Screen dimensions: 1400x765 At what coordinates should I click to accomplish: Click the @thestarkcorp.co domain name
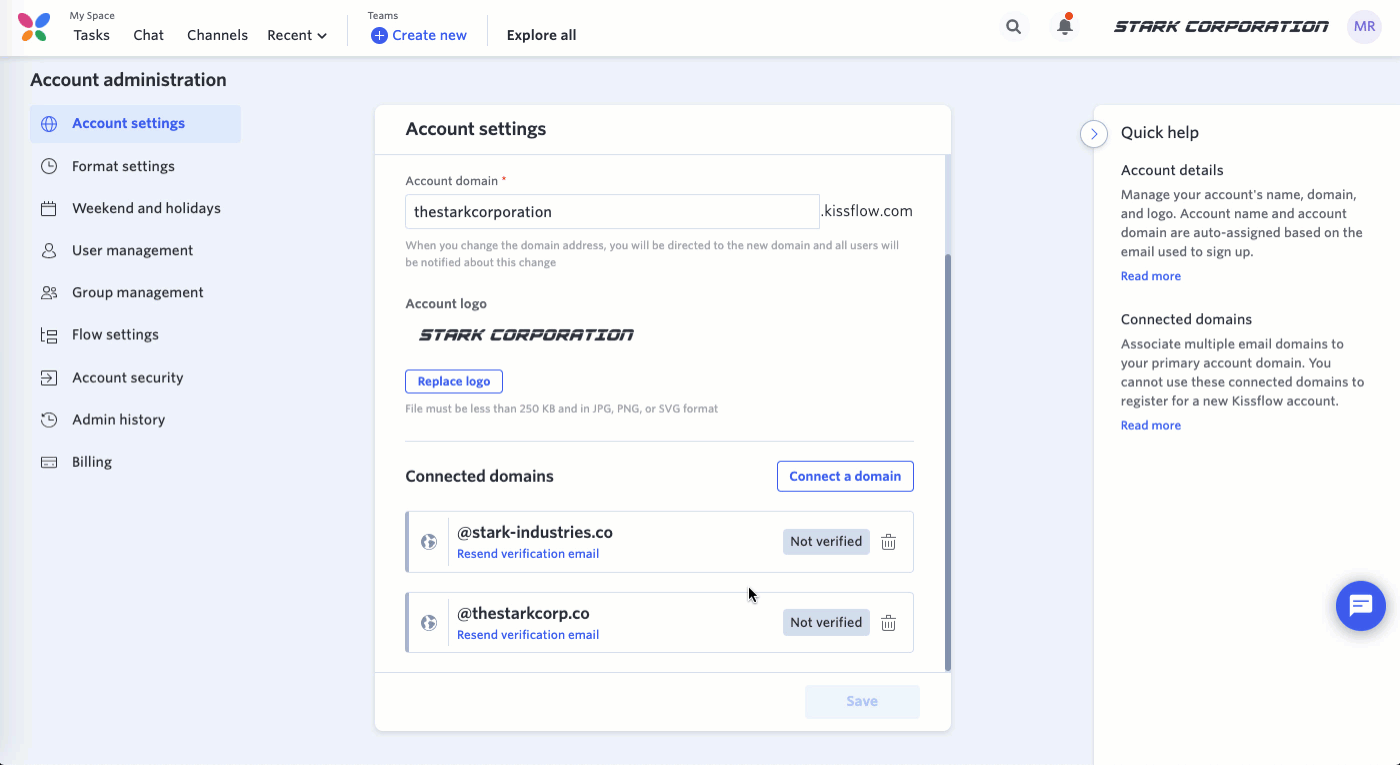(x=523, y=614)
